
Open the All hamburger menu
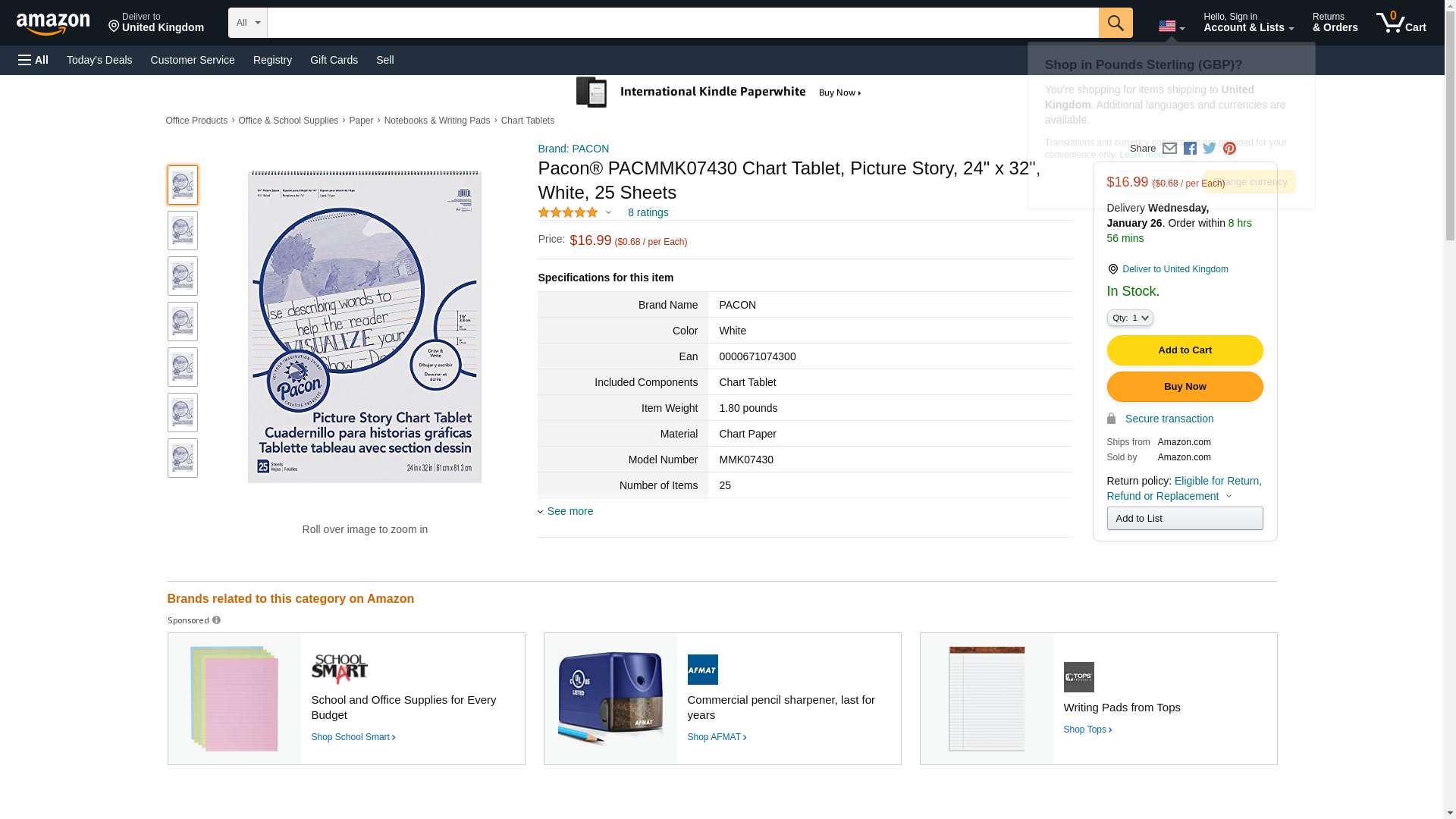point(33,60)
